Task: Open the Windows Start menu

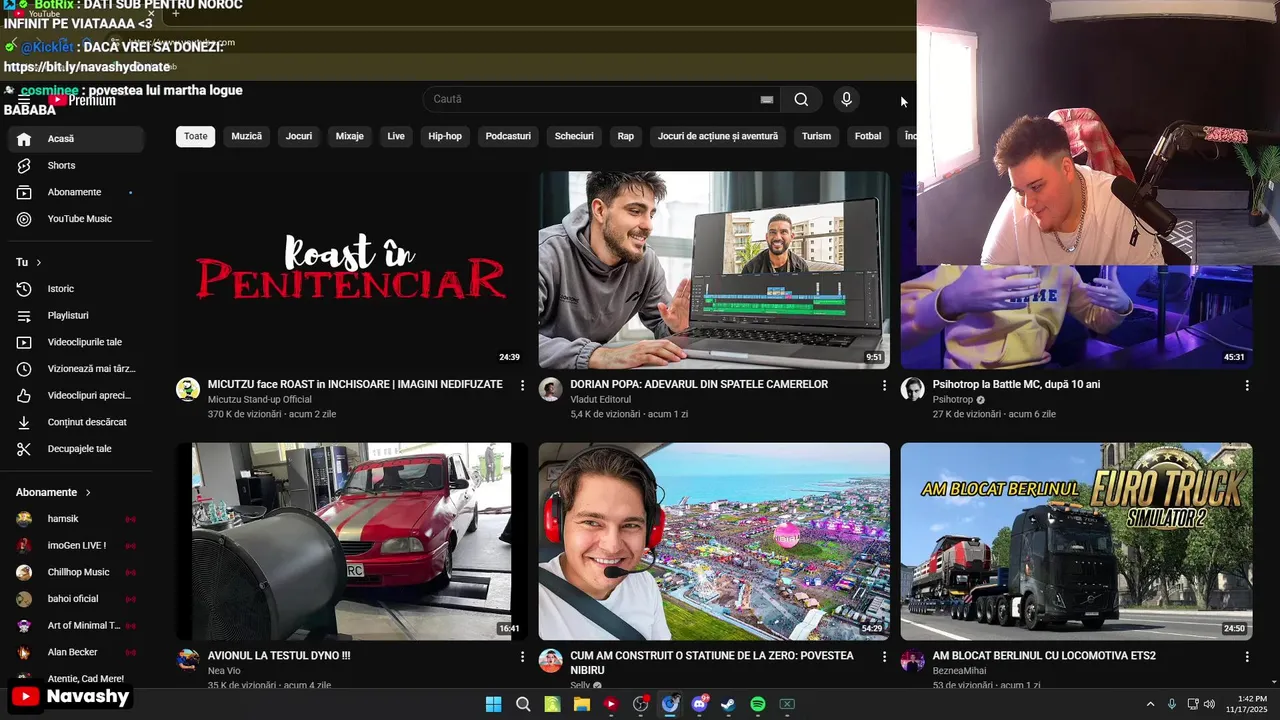Action: coord(493,705)
